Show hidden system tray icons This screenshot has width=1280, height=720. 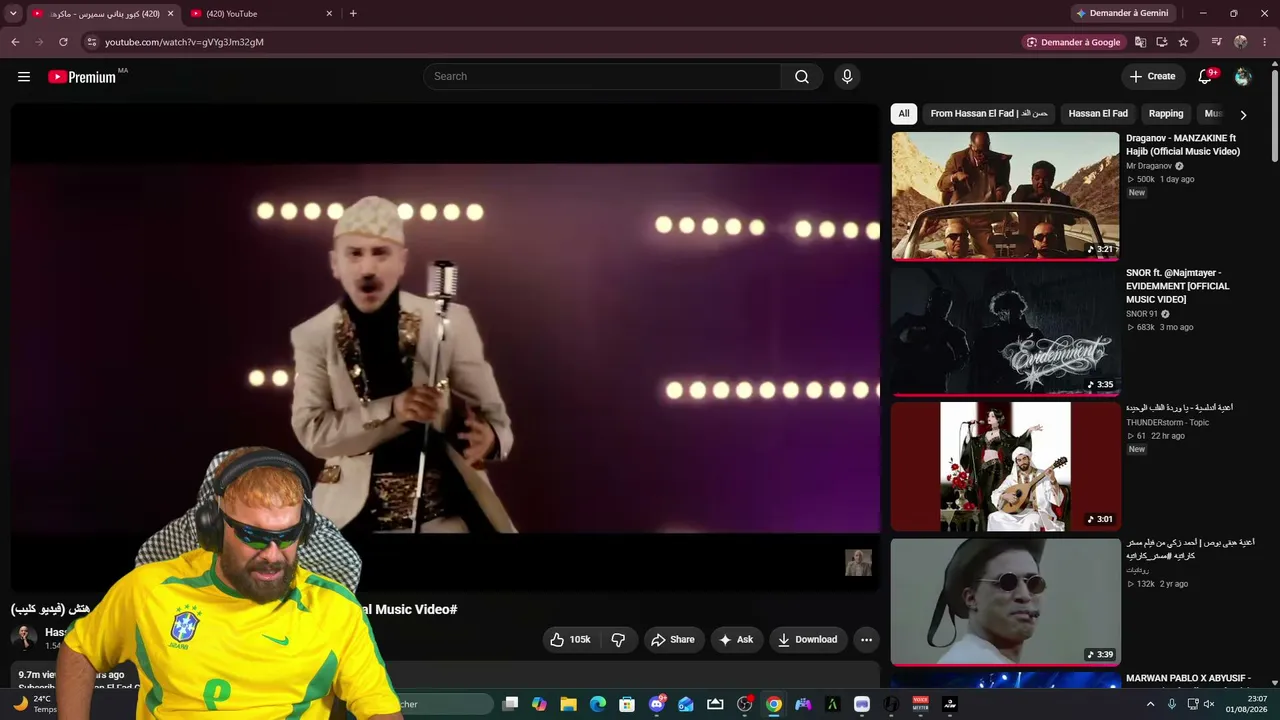[x=1150, y=704]
